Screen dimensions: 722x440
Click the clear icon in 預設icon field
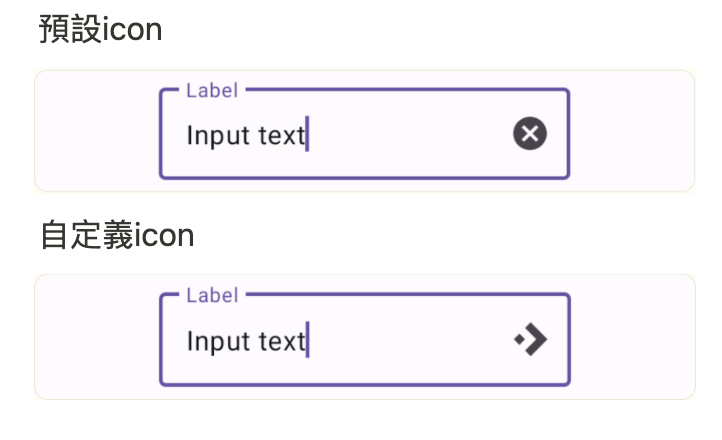[x=530, y=134]
